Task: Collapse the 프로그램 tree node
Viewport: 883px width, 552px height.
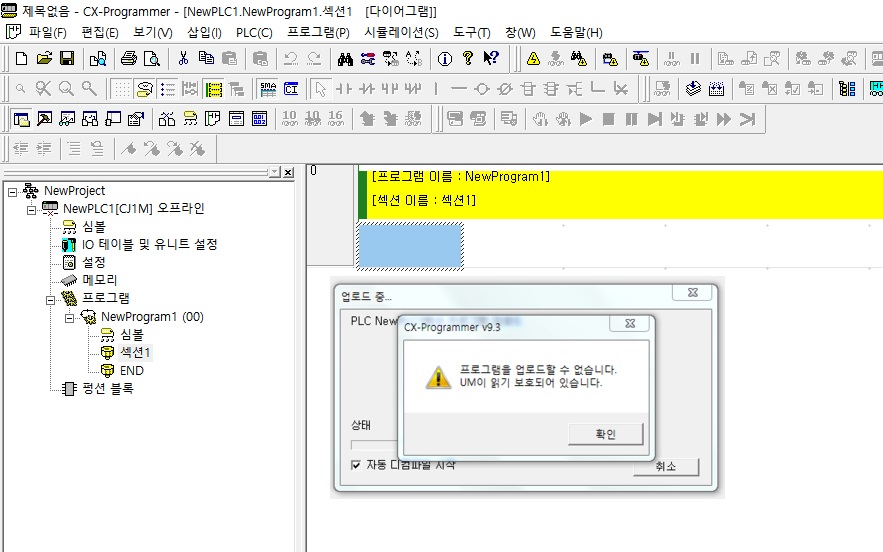Action: (x=50, y=300)
